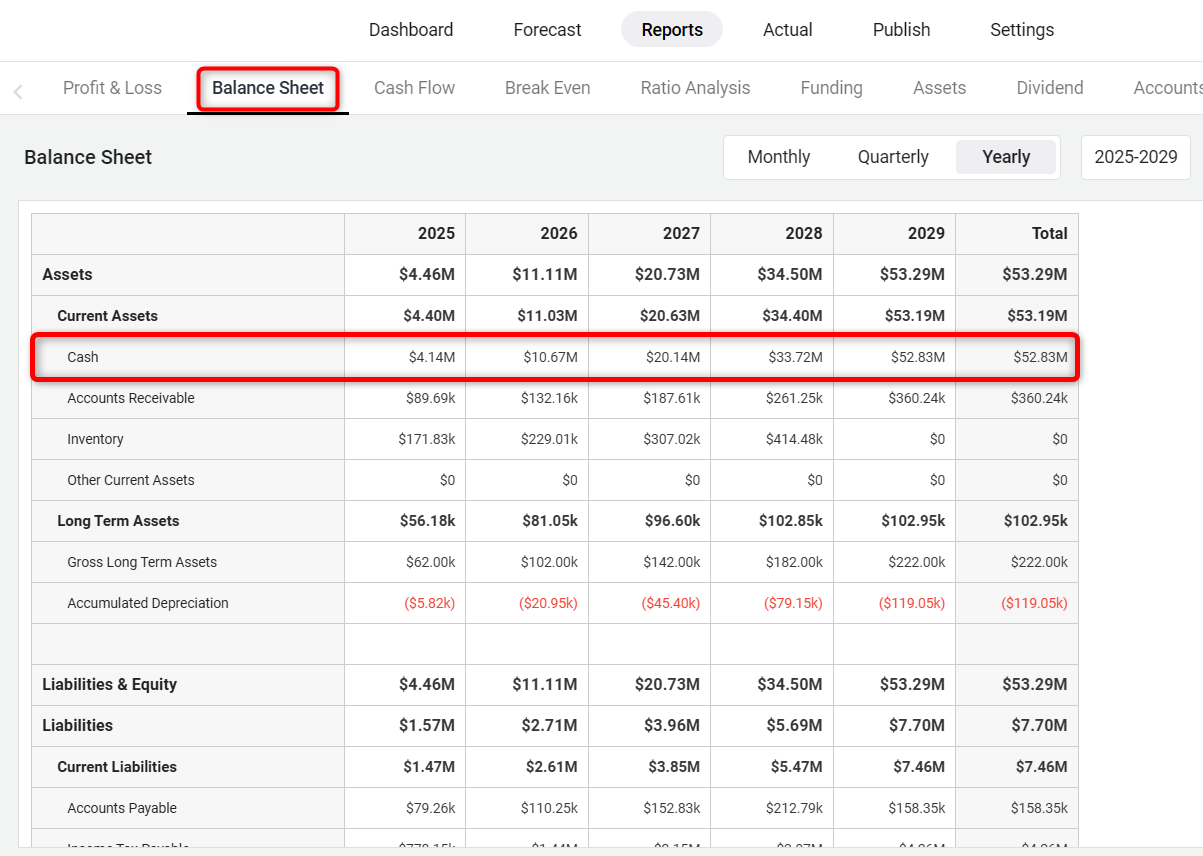Image resolution: width=1203 pixels, height=856 pixels.
Task: Click the ($5.82k) depreciation value
Action: (429, 603)
